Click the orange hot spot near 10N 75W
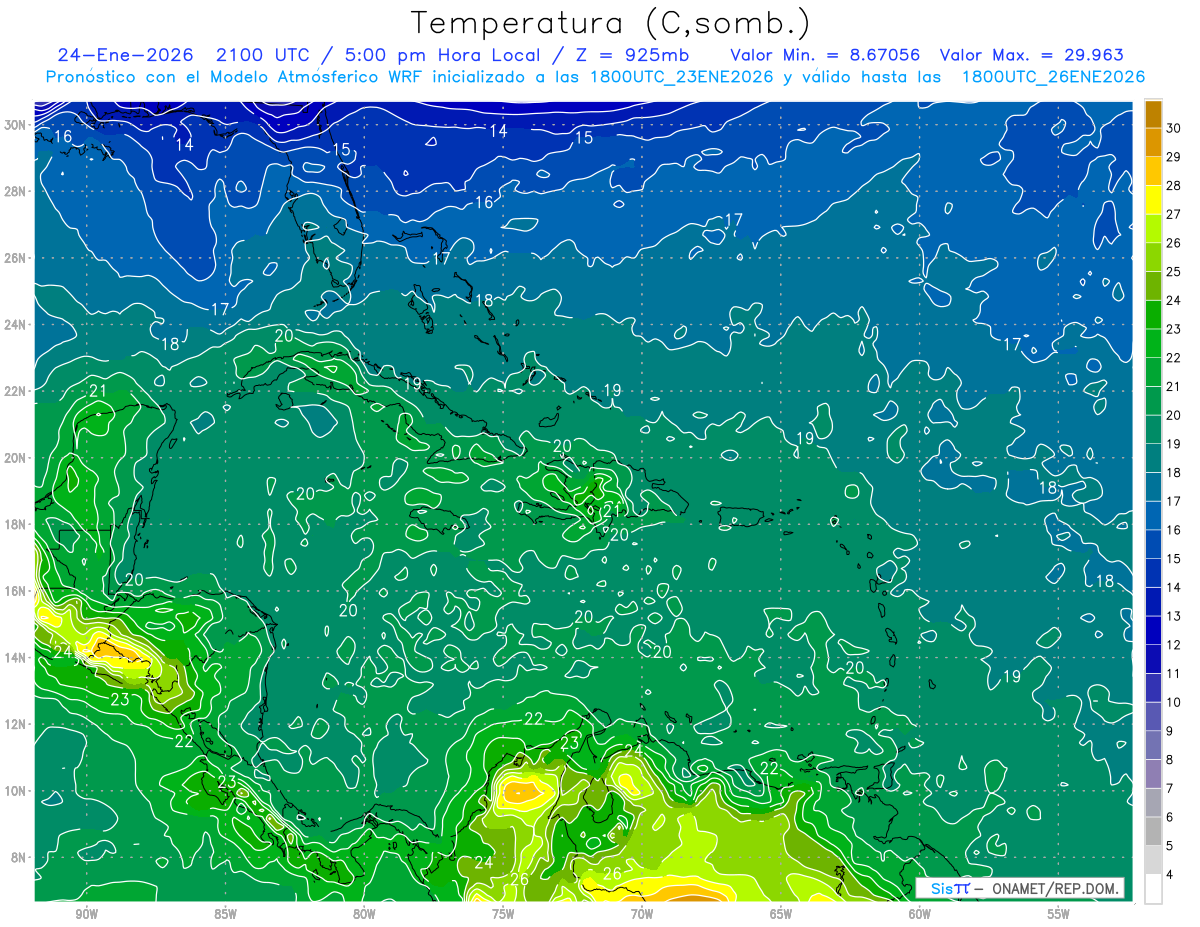This screenshot has height=927, width=1200. 522,792
